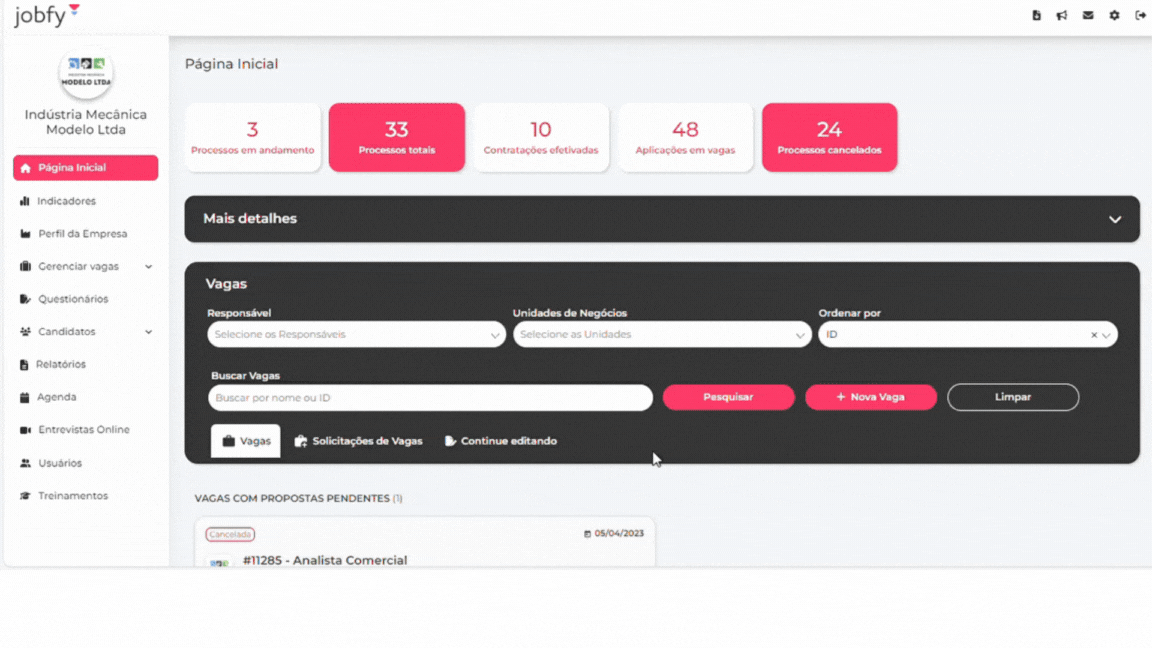Switch to Solicitações de Vagas tab

[358, 441]
